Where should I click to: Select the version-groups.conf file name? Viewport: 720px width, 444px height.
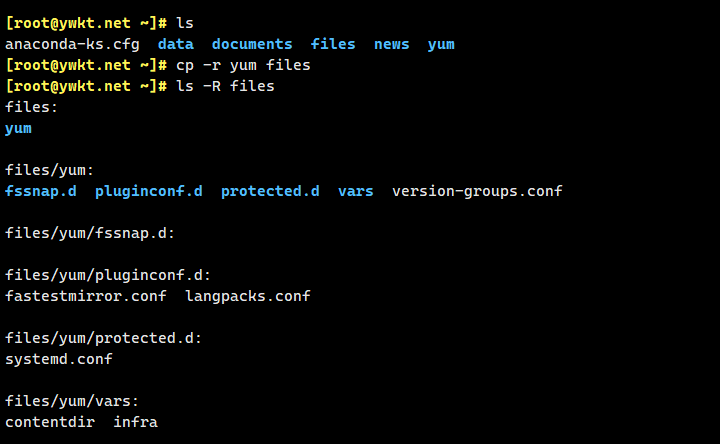point(477,191)
